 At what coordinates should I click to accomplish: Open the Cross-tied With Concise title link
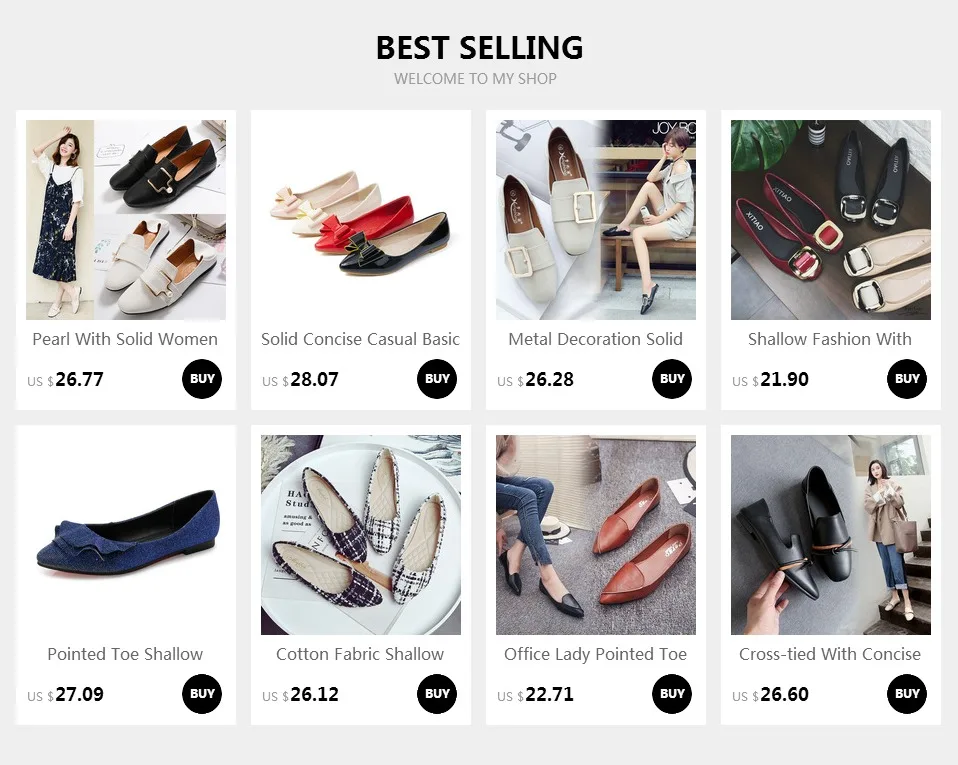[830, 654]
